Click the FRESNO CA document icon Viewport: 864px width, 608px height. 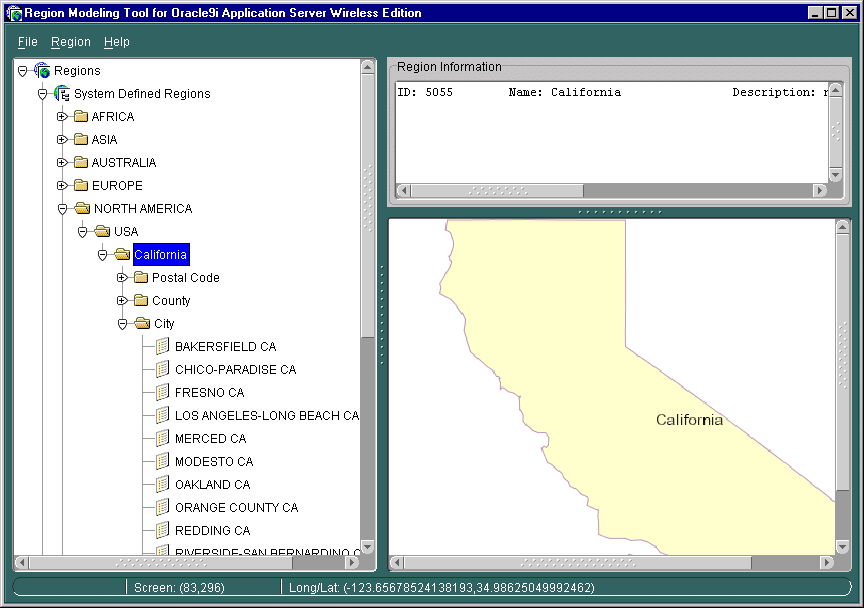[163, 392]
